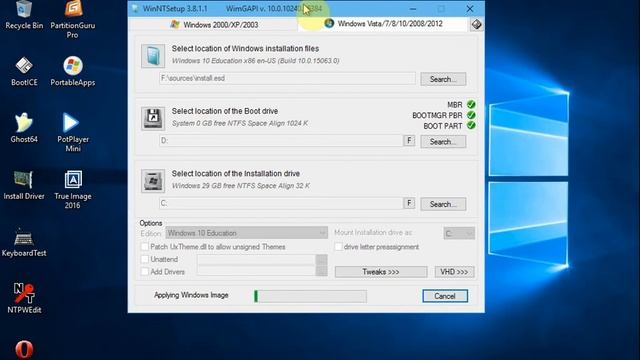The height and width of the screenshot is (360, 640).
Task: Expand the Edition dropdown Windows 10 Education
Action: point(246,233)
